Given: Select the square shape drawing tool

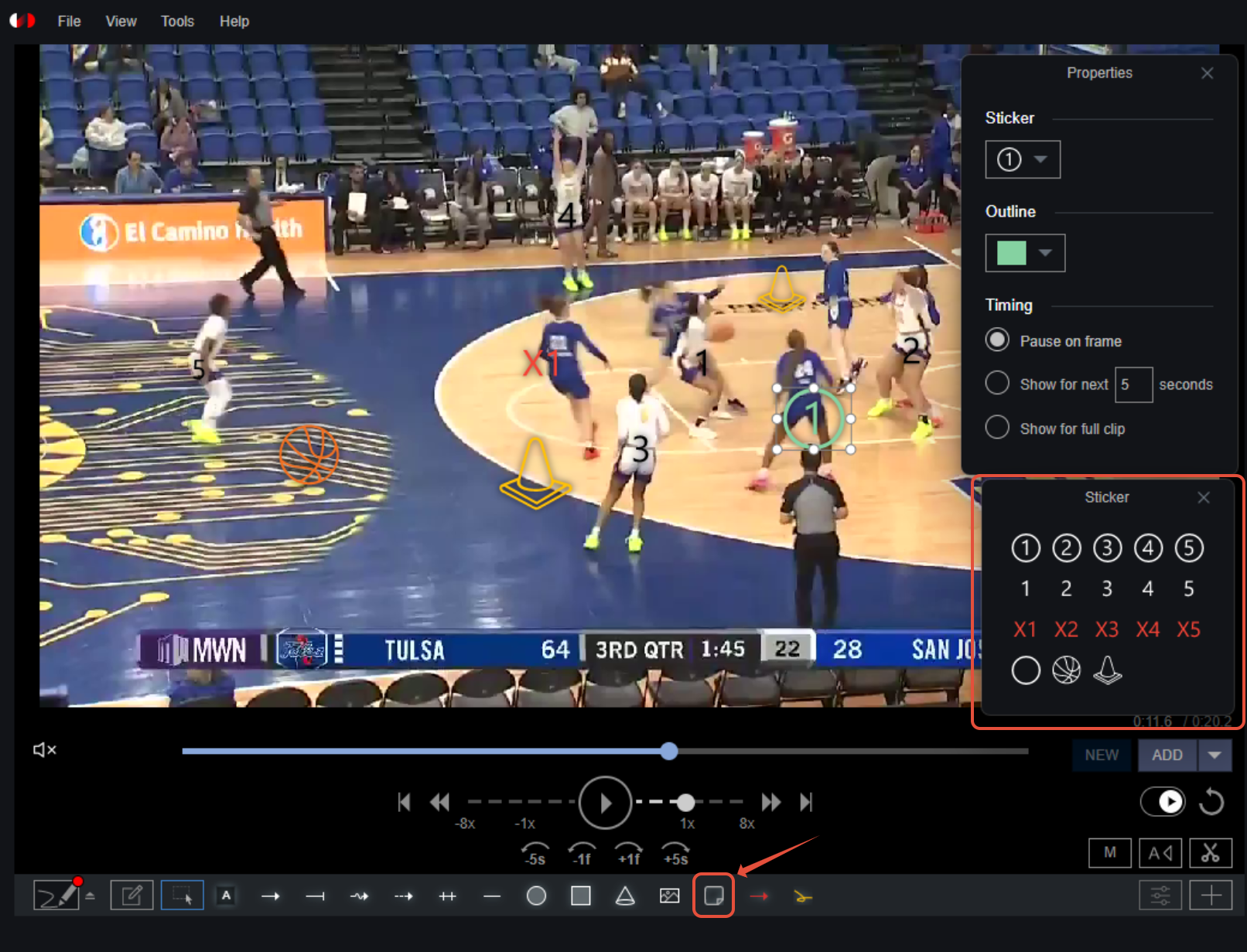Looking at the screenshot, I should point(580,896).
